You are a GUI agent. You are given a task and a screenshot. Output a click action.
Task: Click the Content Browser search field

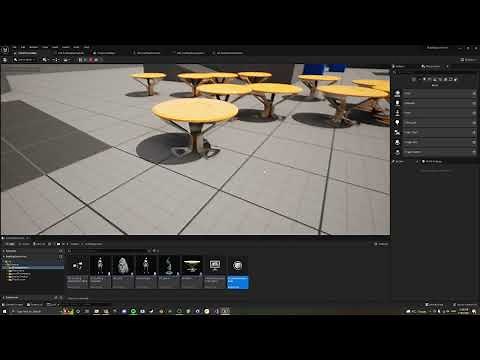click(109, 251)
